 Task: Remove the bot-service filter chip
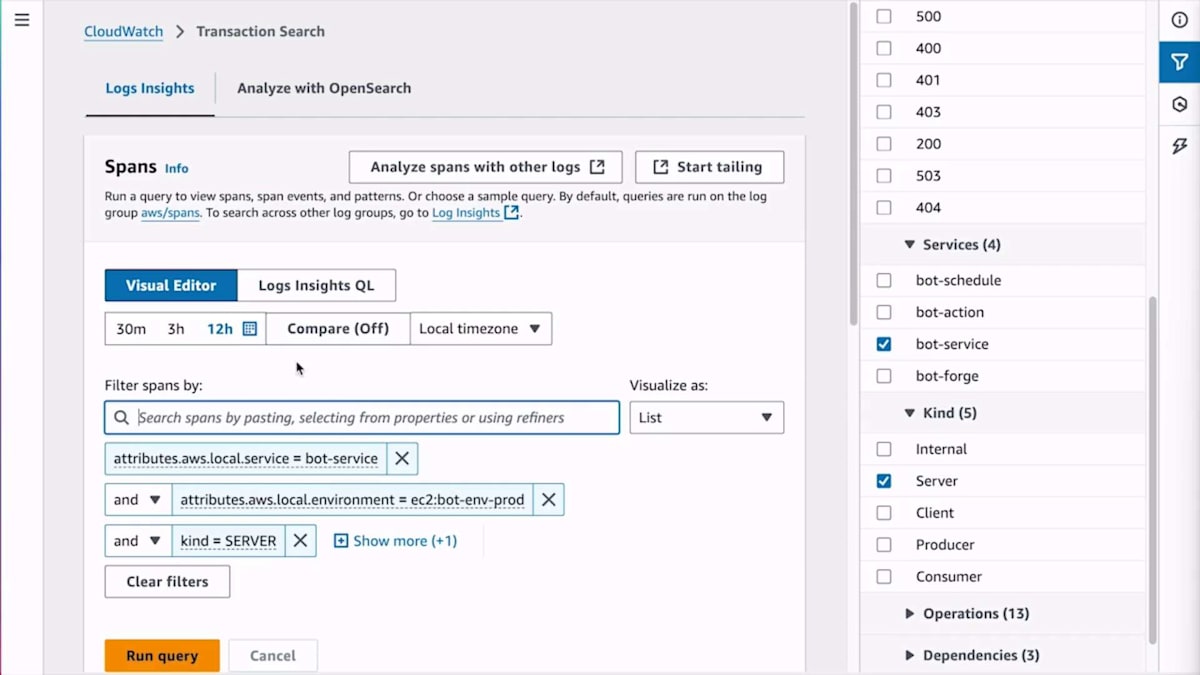pos(402,459)
